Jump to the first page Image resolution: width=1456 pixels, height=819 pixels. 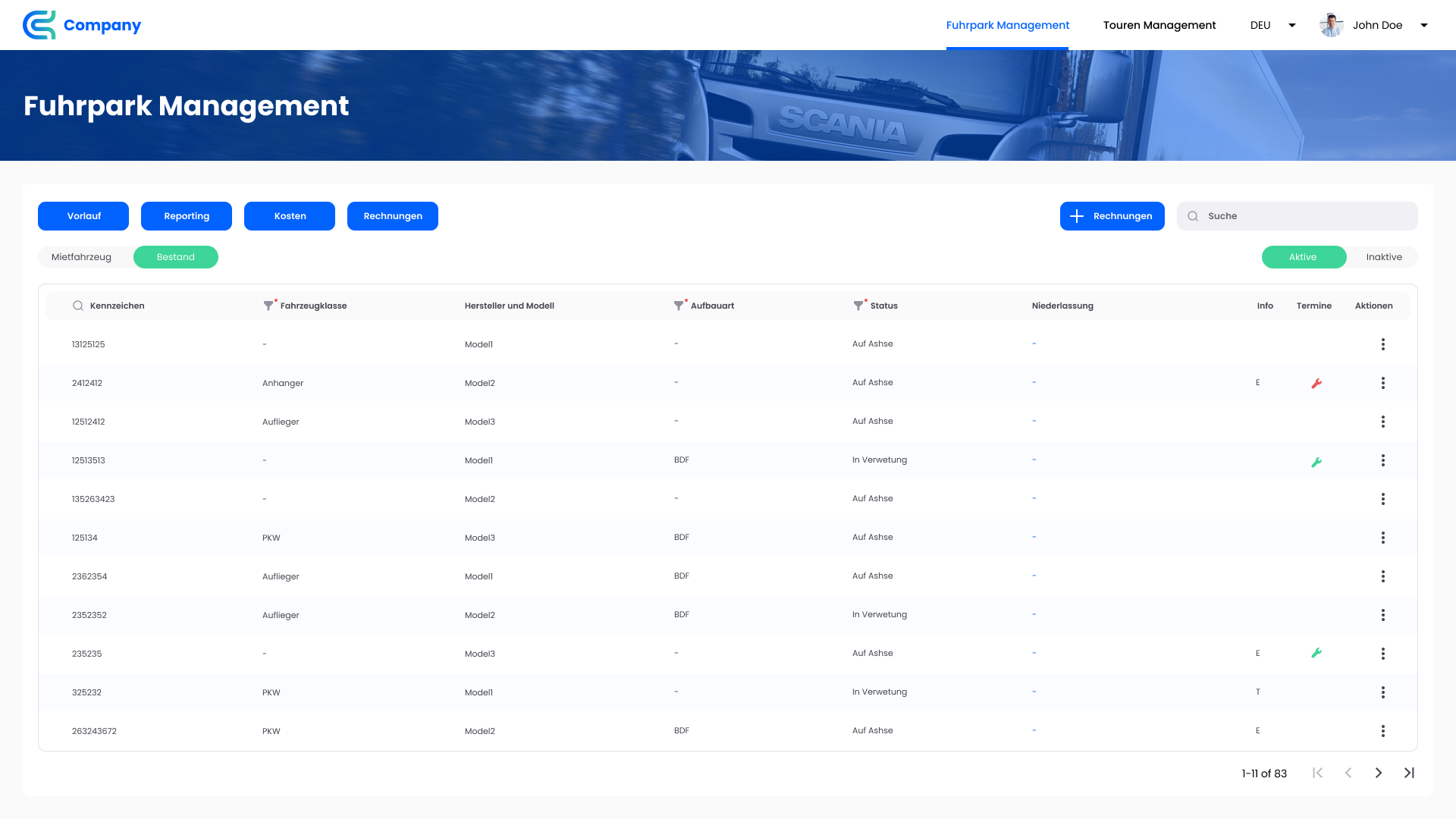1318,773
